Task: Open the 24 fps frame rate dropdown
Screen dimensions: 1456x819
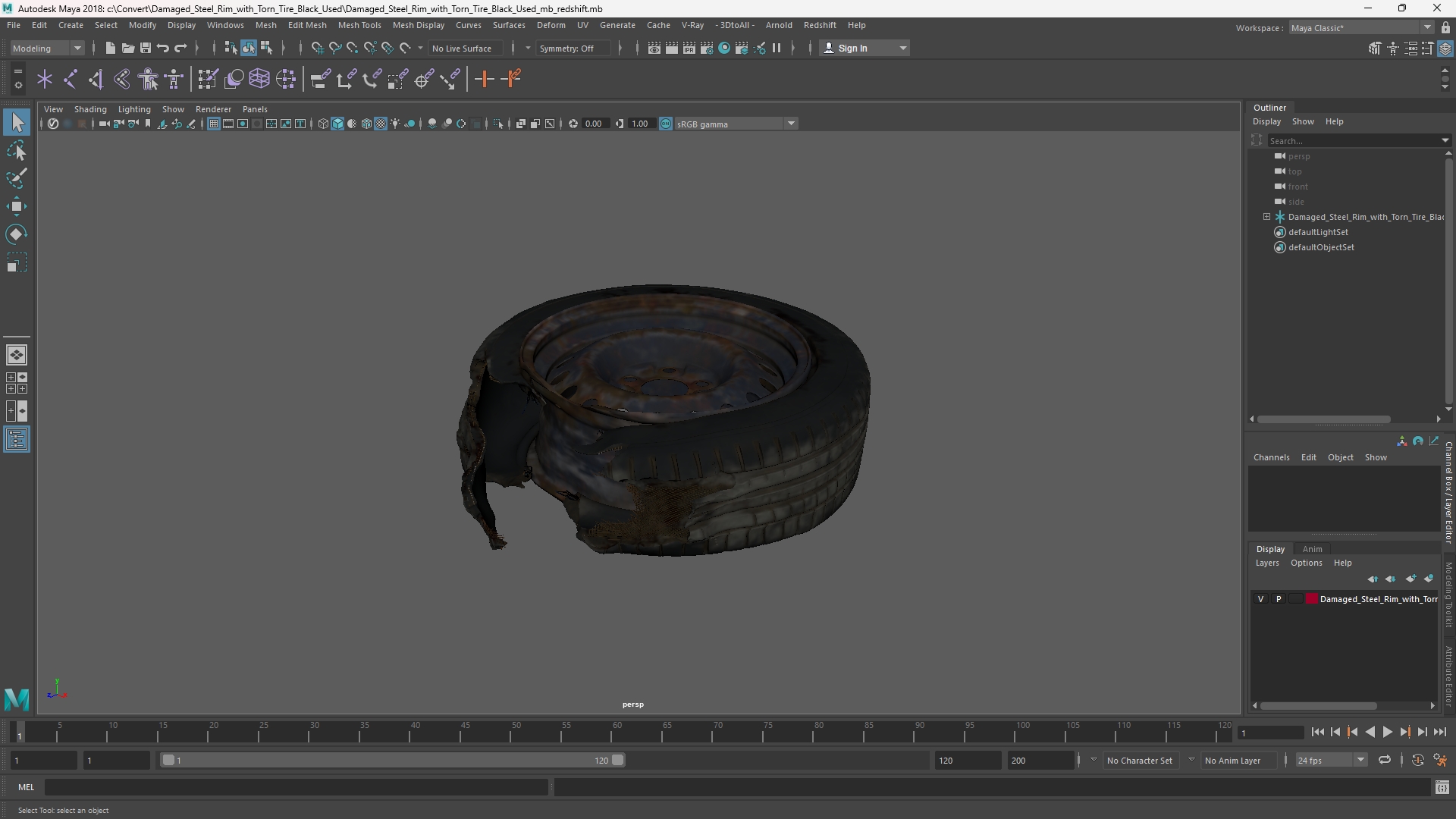Action: [1331, 760]
